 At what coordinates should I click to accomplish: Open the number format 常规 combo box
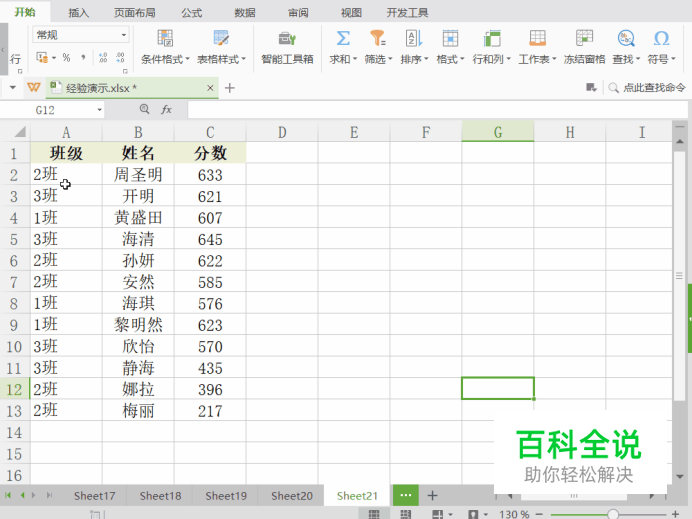(x=81, y=35)
